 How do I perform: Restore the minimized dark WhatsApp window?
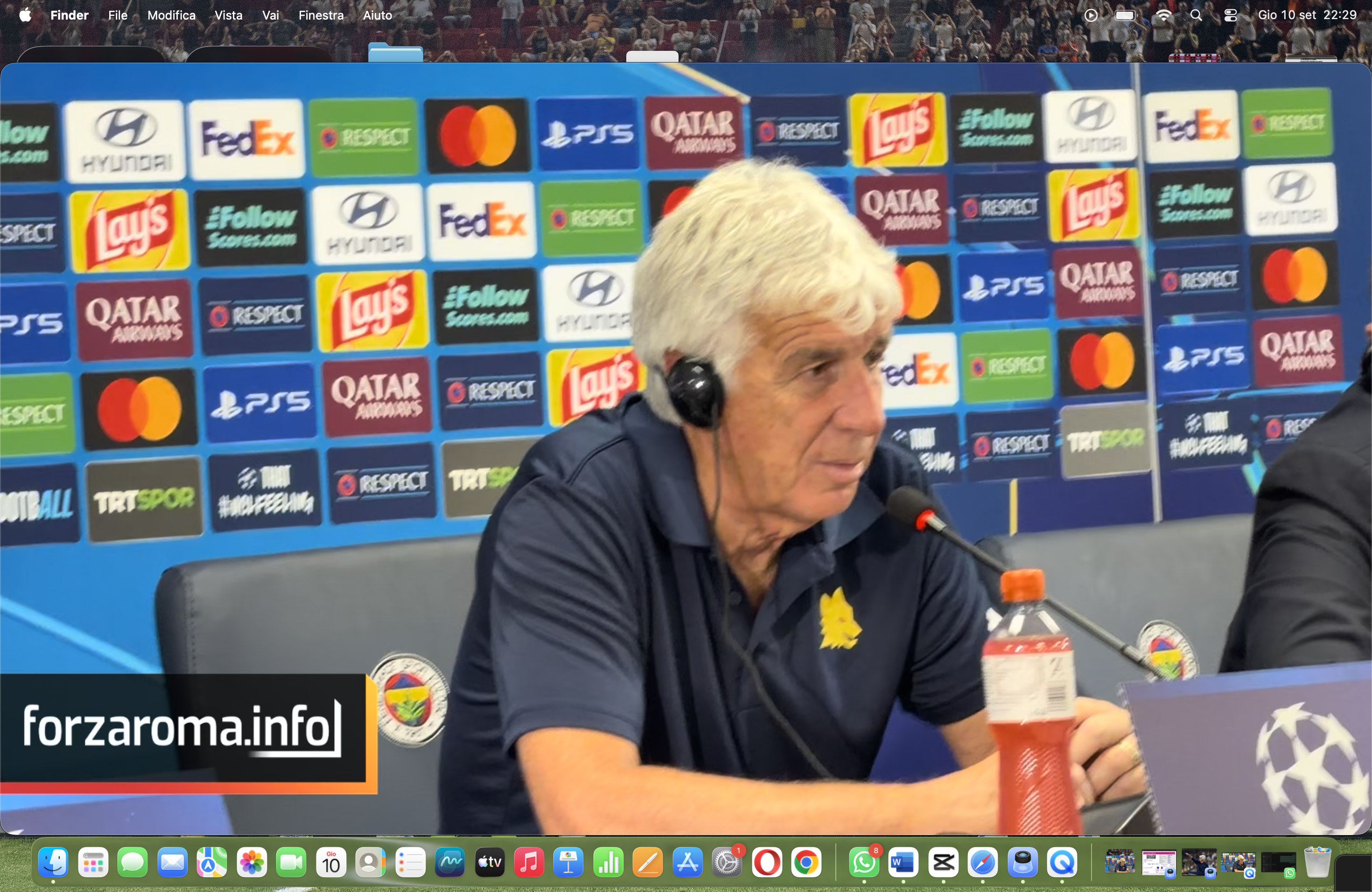[1278, 864]
